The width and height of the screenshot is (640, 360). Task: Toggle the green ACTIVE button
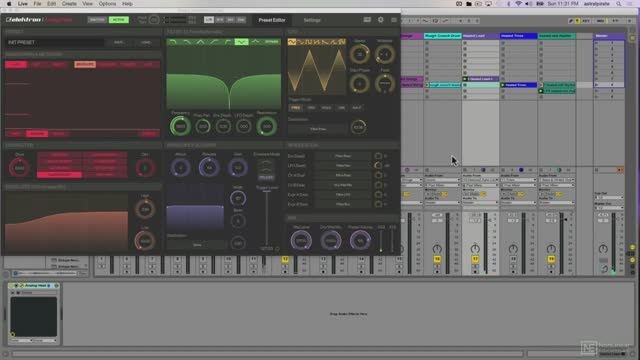click(118, 20)
